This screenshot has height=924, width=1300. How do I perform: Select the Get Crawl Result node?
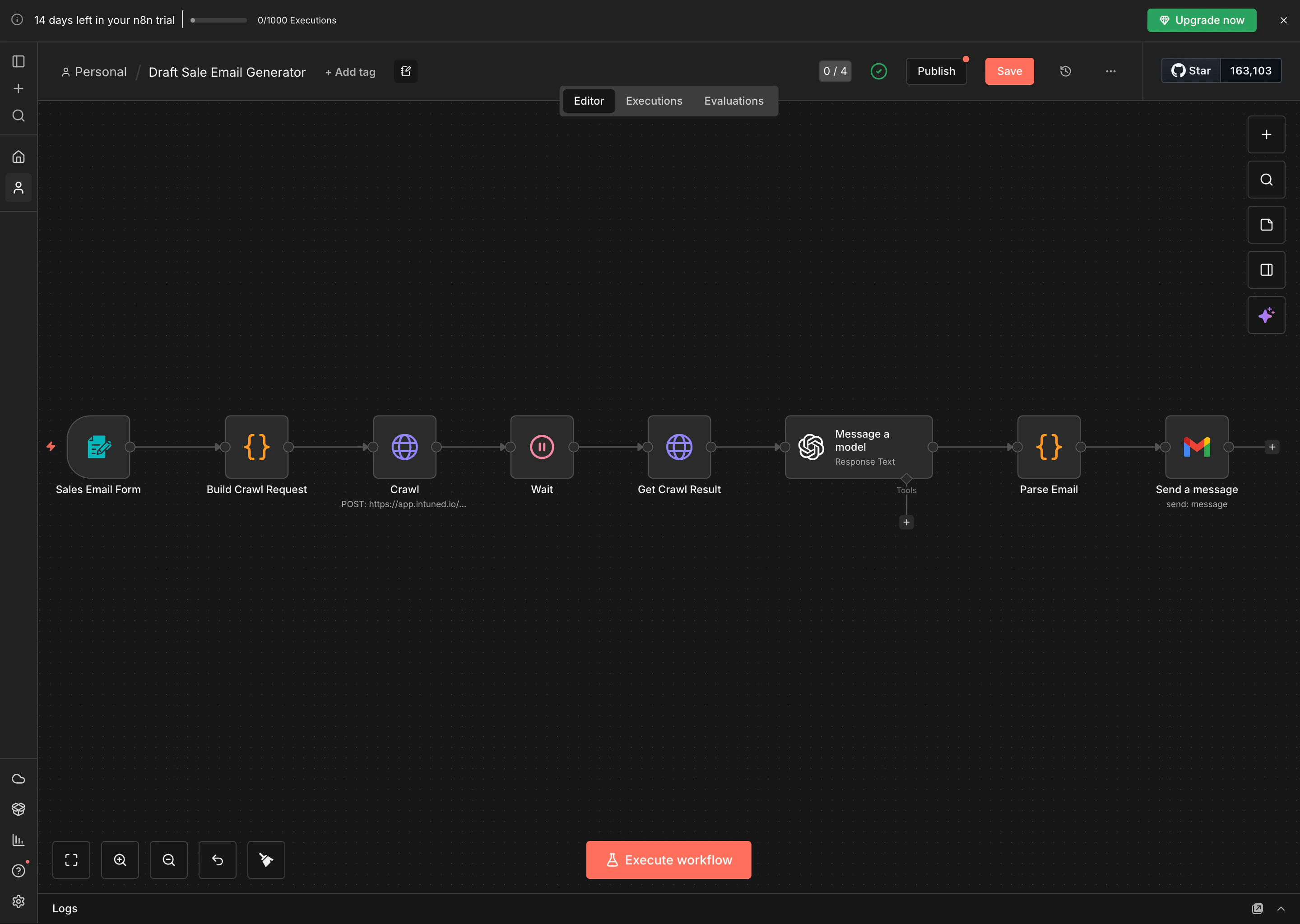coord(679,447)
